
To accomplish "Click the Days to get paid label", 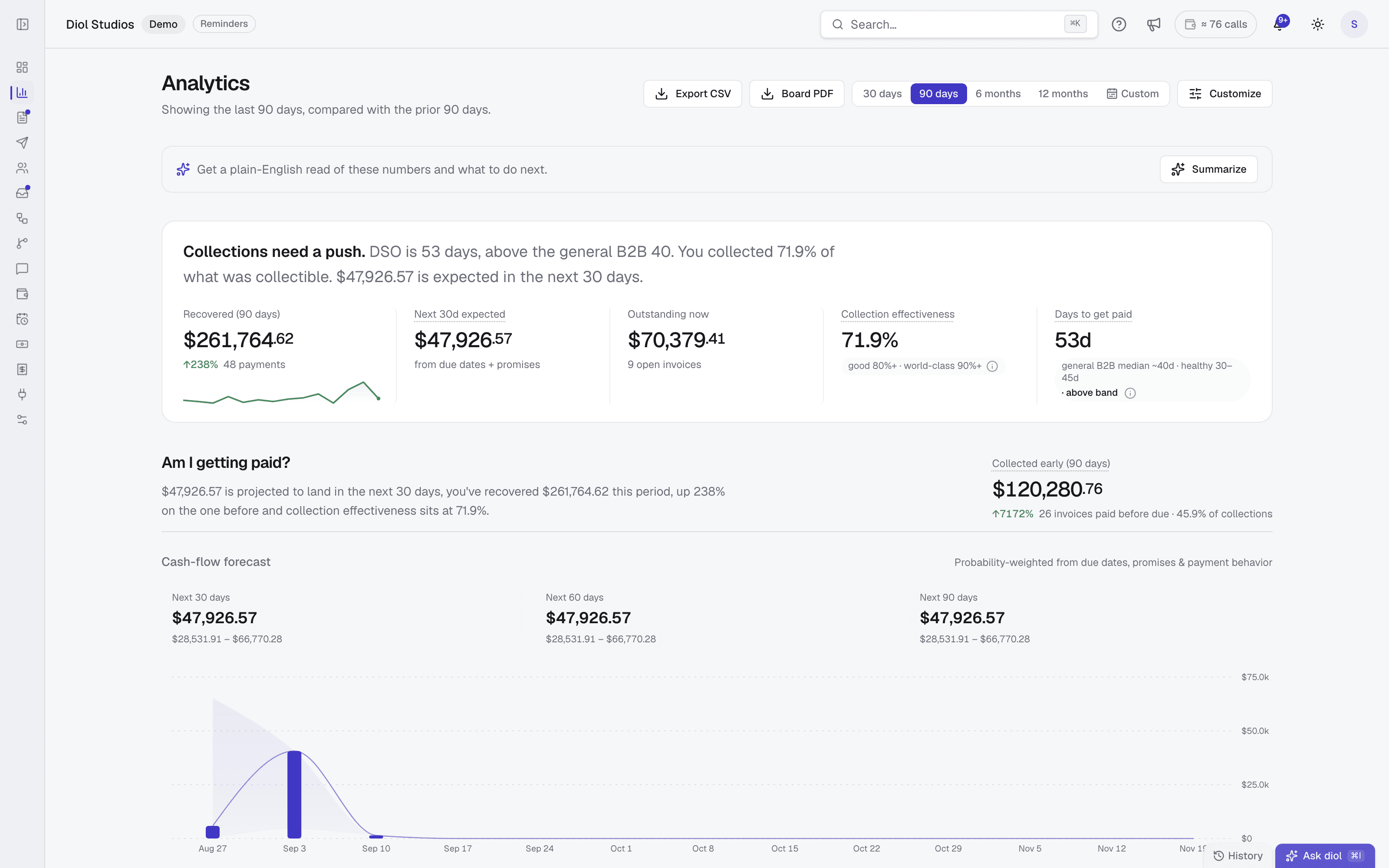I will pos(1093,314).
